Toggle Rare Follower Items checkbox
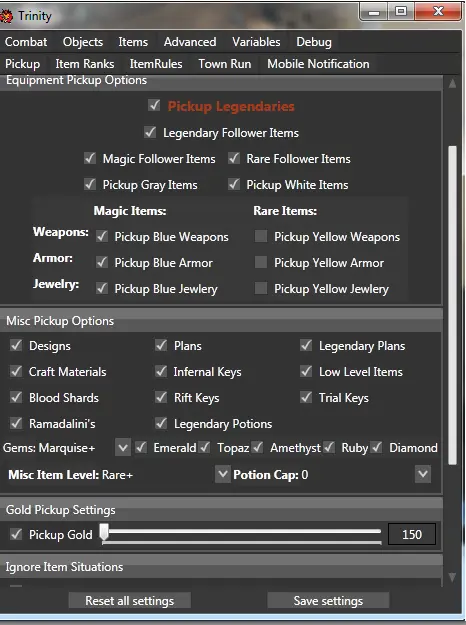466x625 pixels. (234, 158)
